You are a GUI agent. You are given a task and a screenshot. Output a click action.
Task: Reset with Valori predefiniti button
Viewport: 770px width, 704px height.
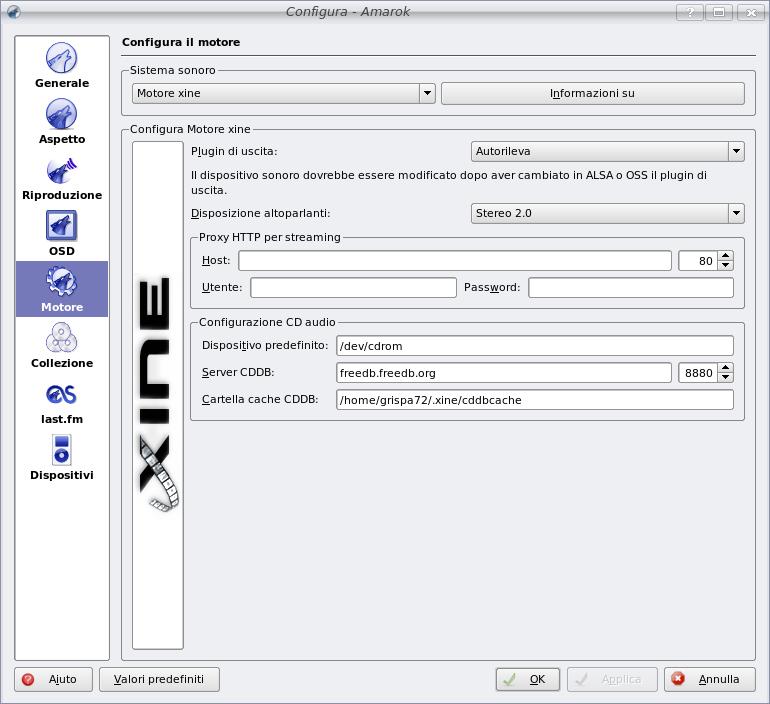(x=159, y=679)
